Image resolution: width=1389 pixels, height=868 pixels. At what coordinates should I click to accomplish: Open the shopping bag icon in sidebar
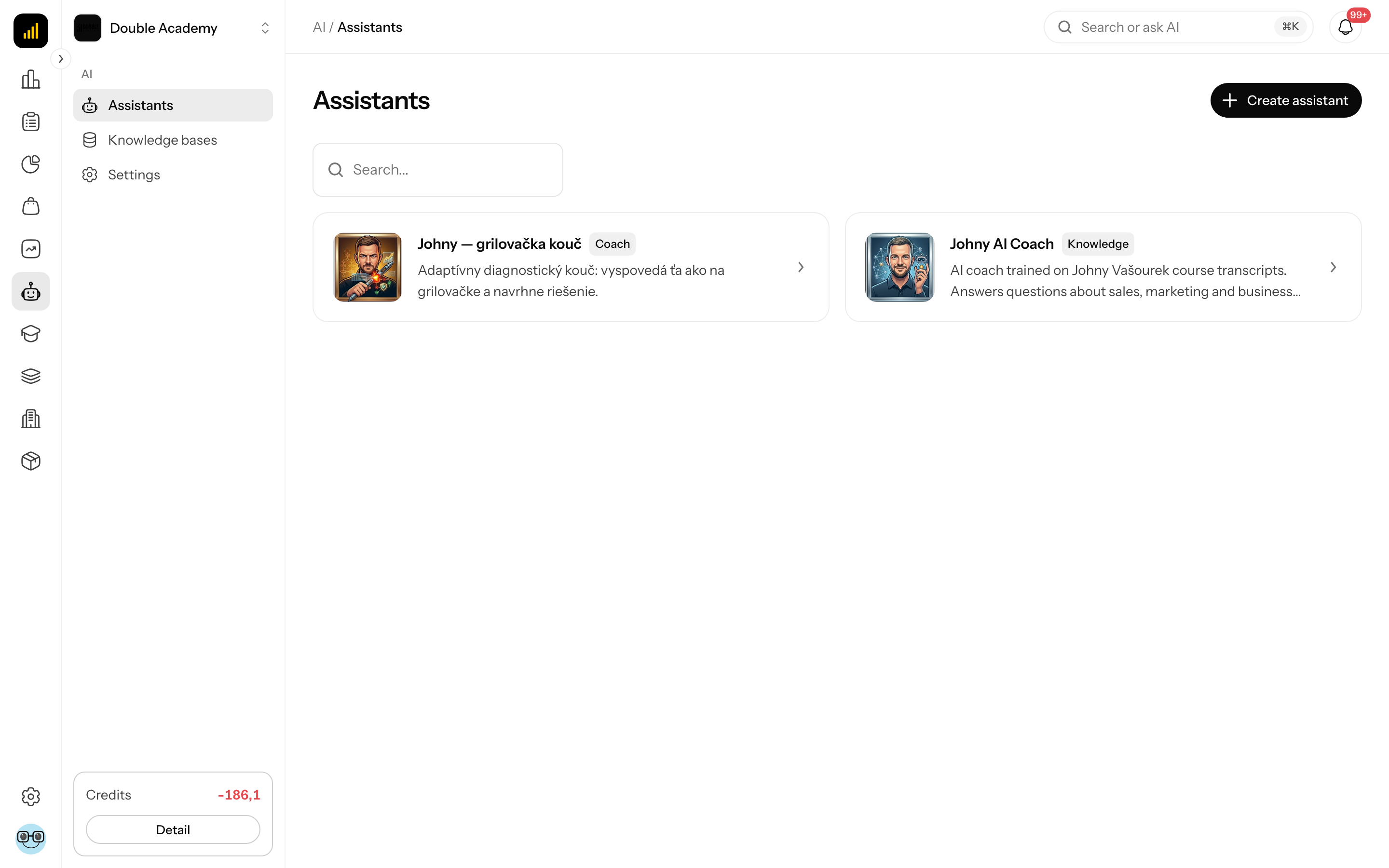point(31,207)
